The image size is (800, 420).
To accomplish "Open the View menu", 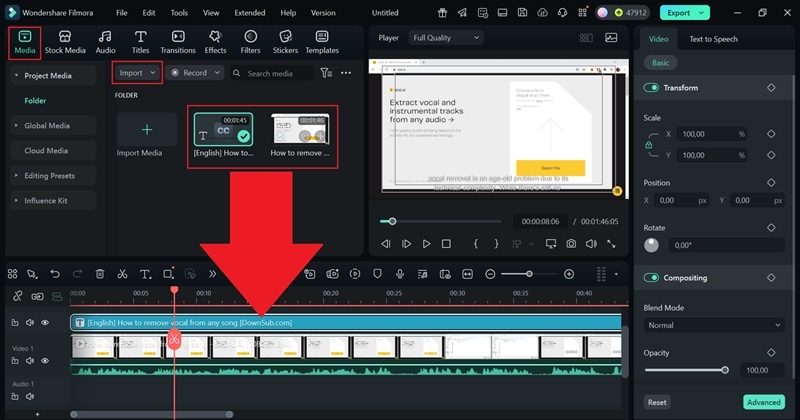I will pos(211,13).
